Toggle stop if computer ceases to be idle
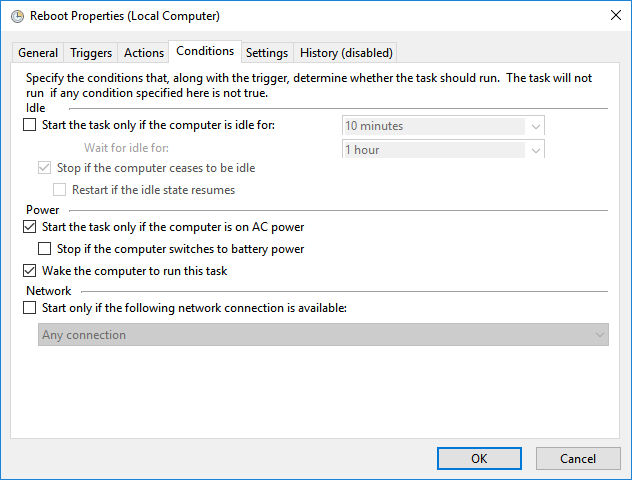This screenshot has width=632, height=480. pyautogui.click(x=44, y=168)
